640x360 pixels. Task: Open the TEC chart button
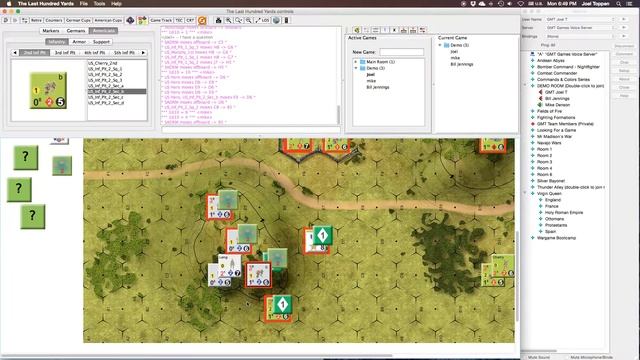pyautogui.click(x=179, y=20)
